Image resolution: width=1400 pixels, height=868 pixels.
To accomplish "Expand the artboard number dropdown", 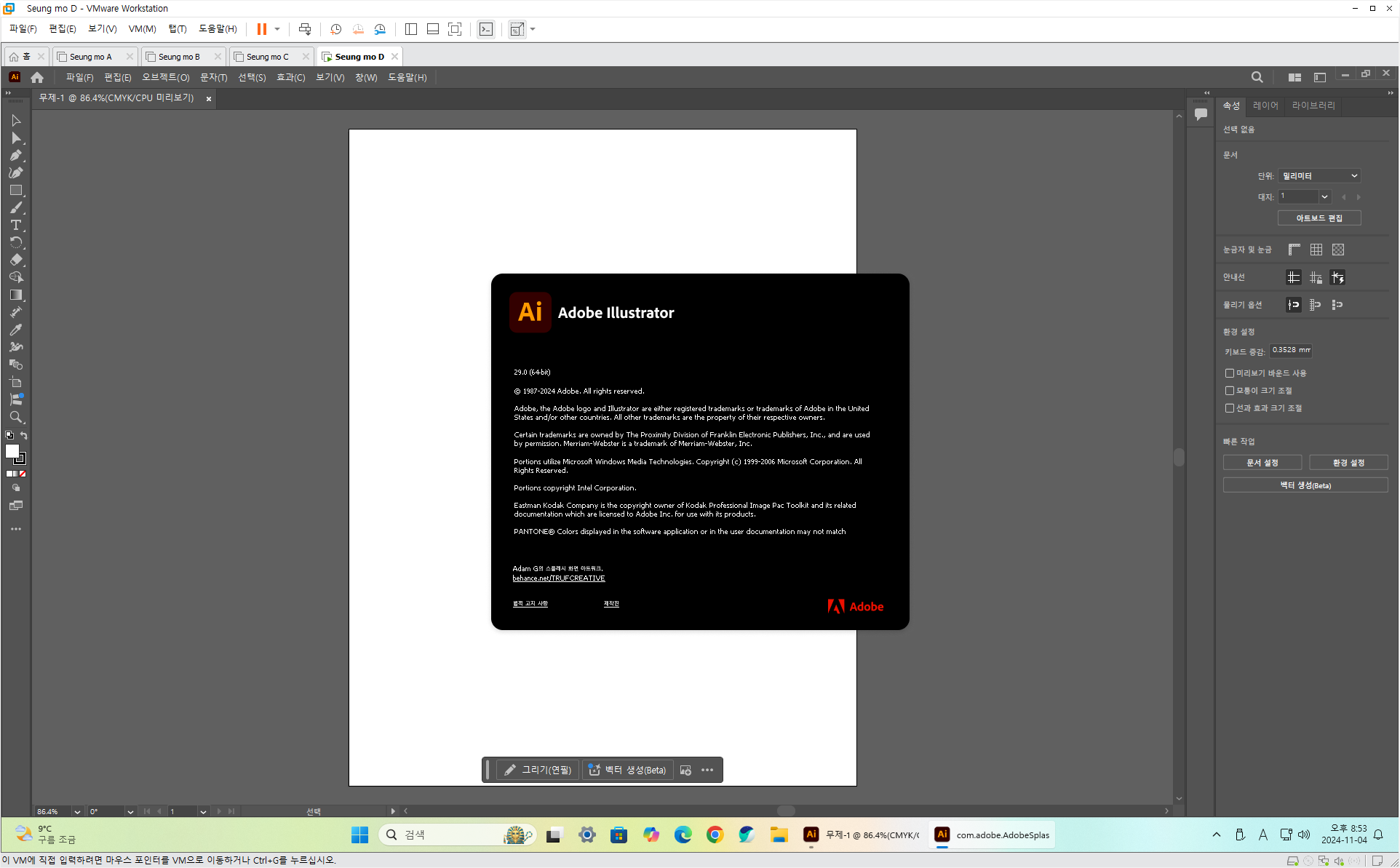I will tap(1324, 196).
